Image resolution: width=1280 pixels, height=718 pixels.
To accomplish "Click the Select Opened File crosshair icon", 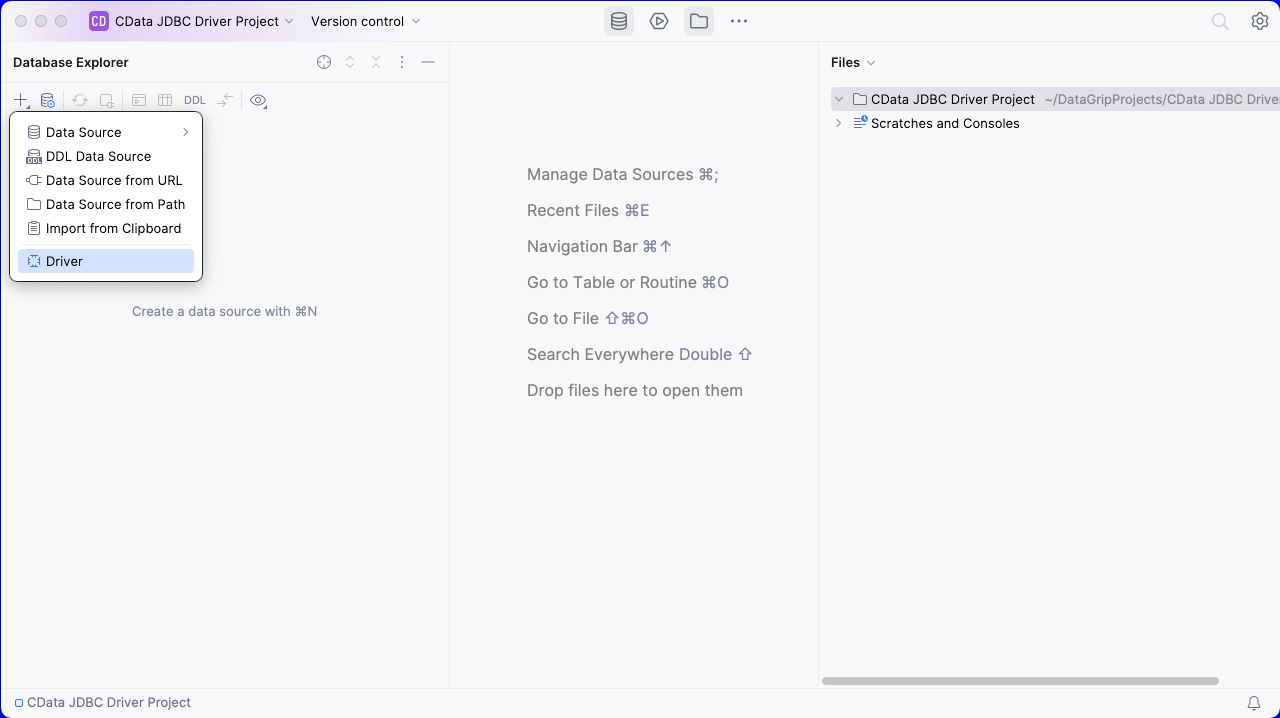I will pos(324,62).
